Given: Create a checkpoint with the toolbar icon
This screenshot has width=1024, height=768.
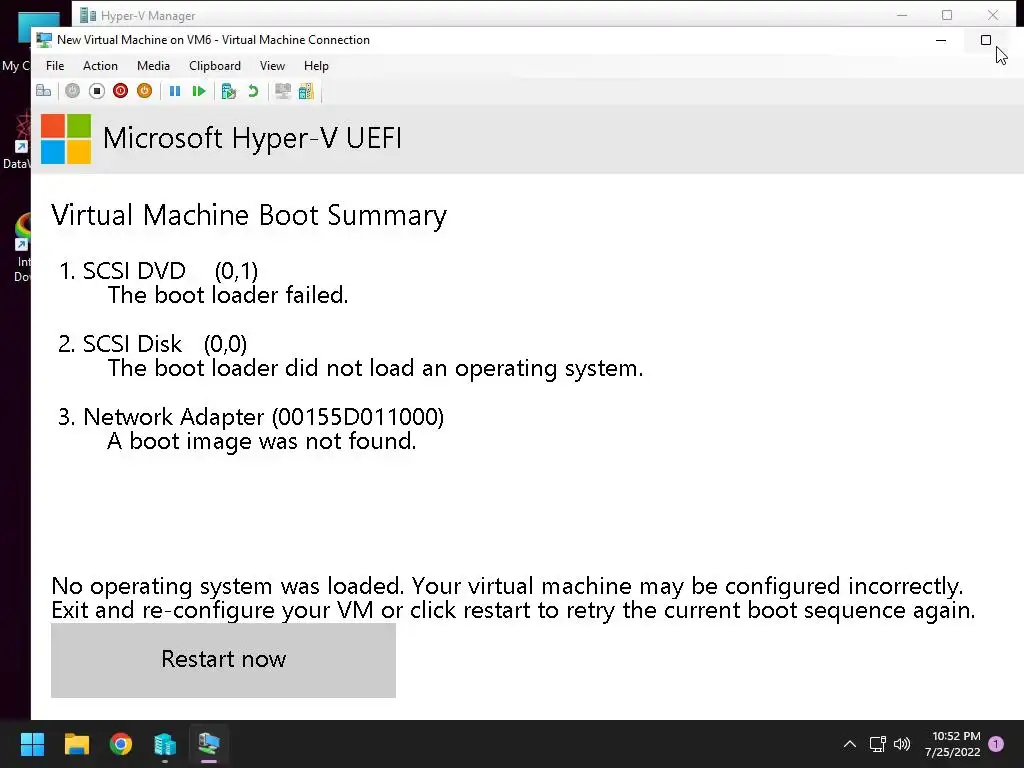Looking at the screenshot, I should [229, 91].
